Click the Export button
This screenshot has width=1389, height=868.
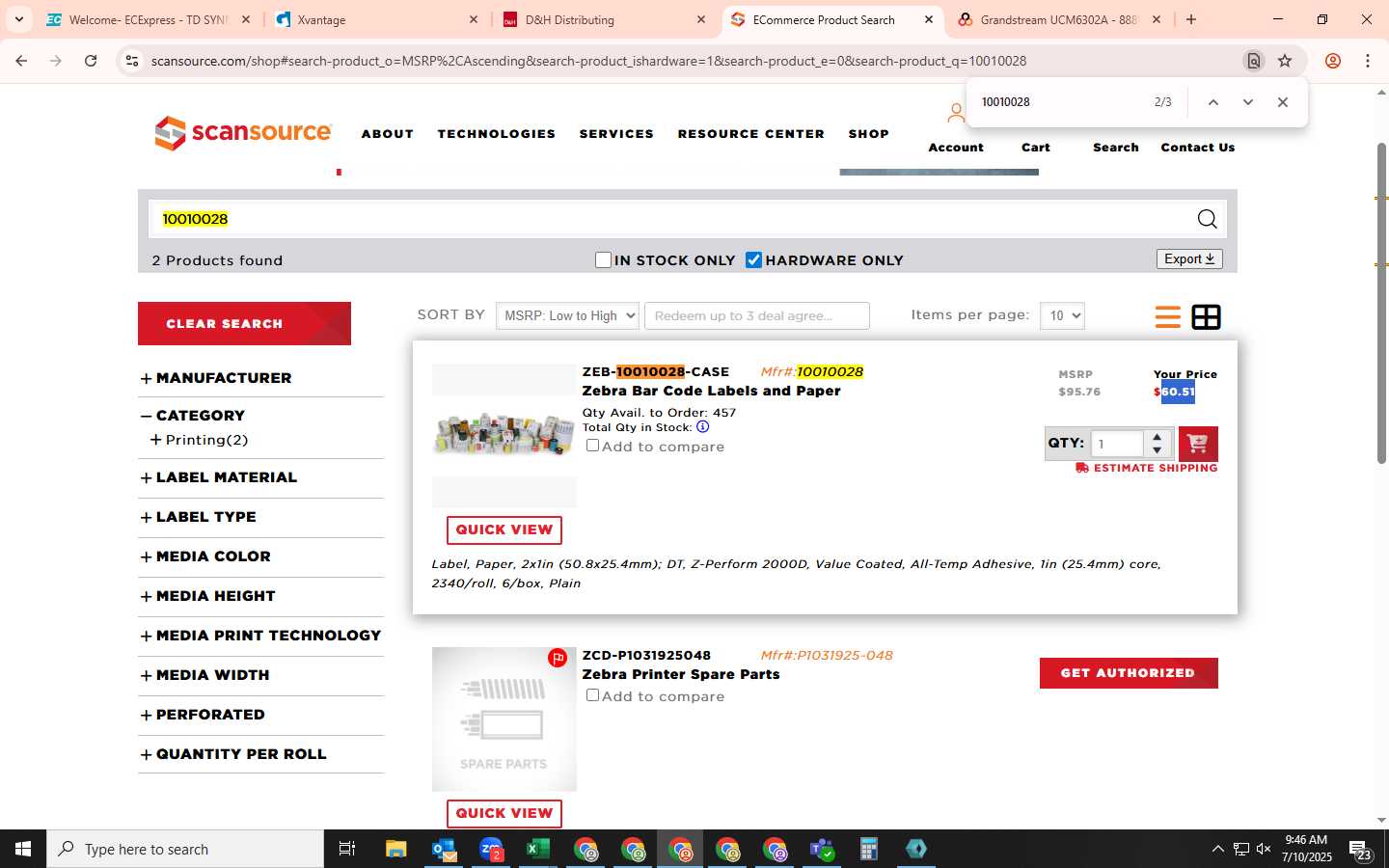click(1189, 258)
